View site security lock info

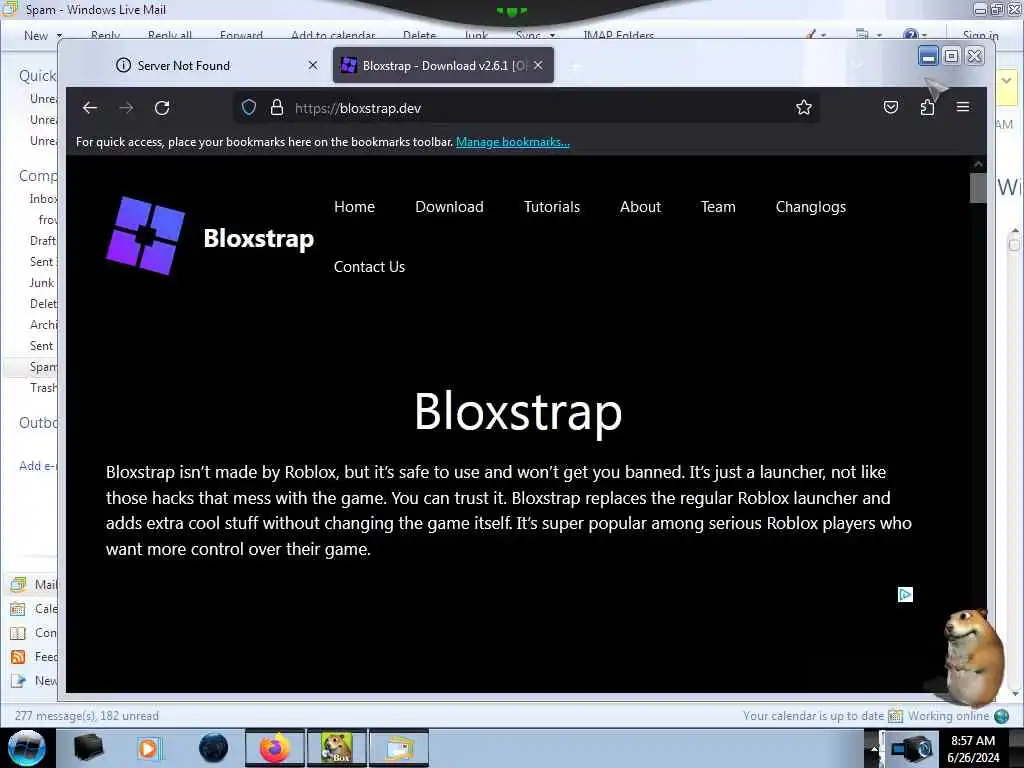point(277,108)
